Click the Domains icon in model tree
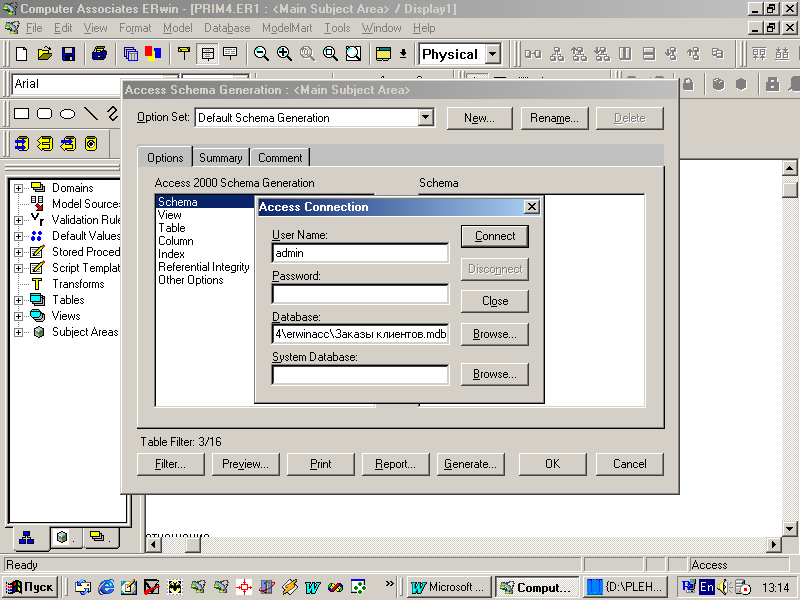This screenshot has width=800, height=600. [38, 187]
